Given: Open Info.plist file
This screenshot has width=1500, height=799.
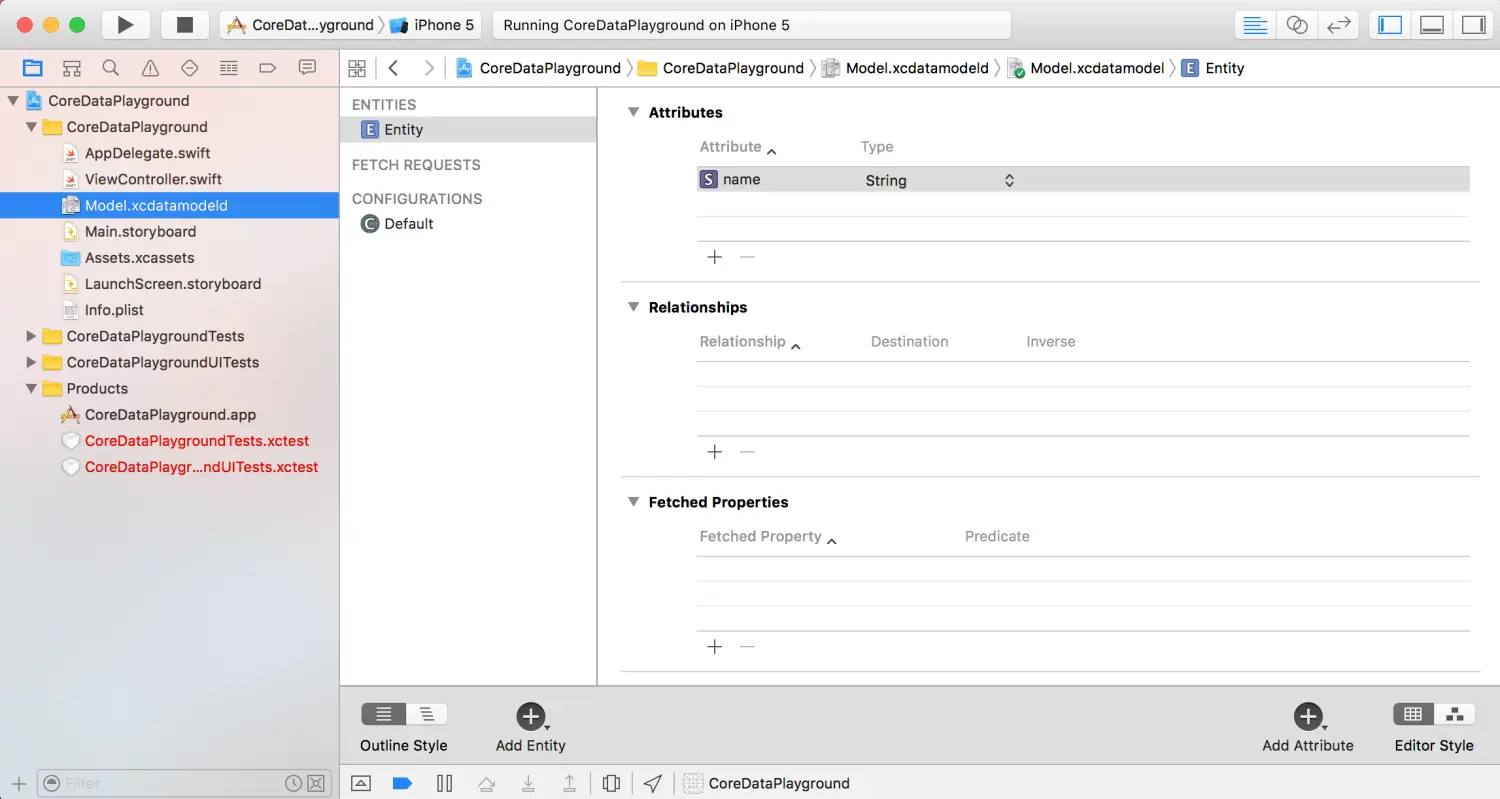Looking at the screenshot, I should pyautogui.click(x=112, y=310).
